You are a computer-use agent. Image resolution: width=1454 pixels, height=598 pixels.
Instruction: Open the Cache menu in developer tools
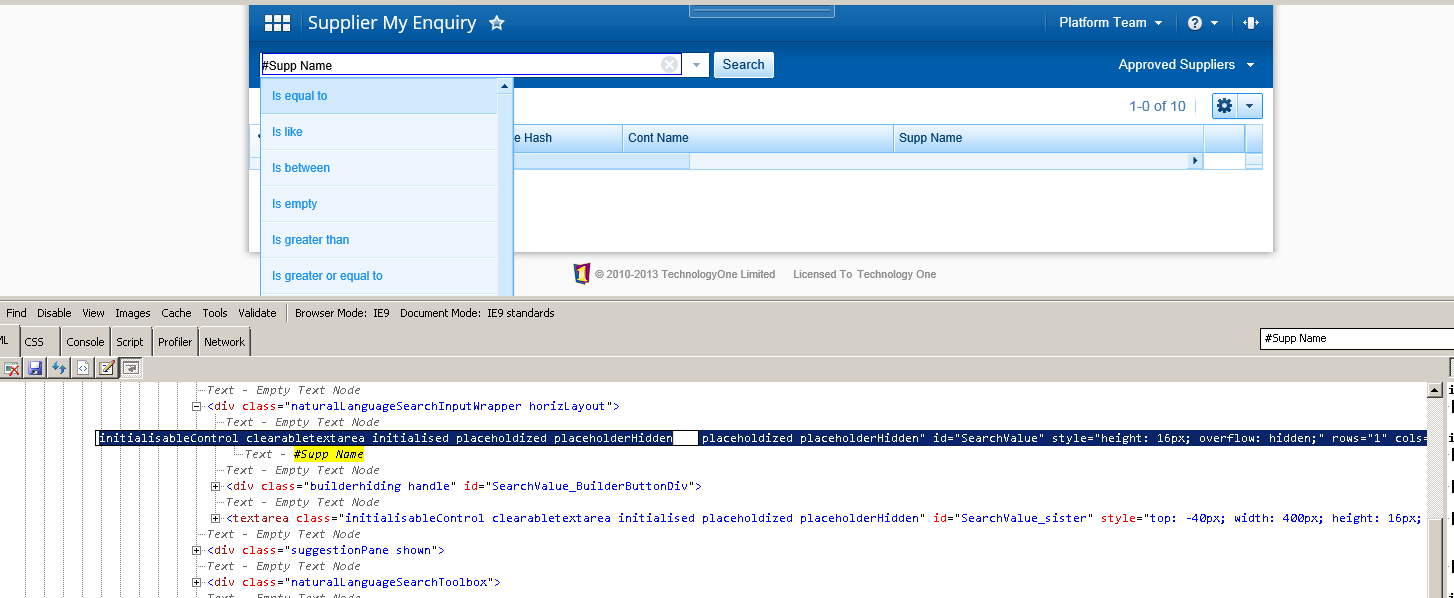click(x=176, y=313)
